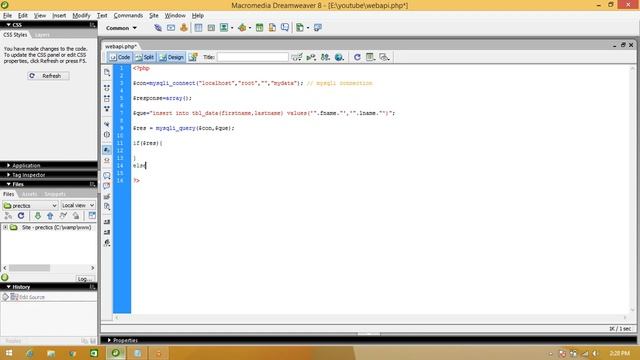The width and height of the screenshot is (640, 360).
Task: Click Collapse Full Tag in coding toolbar
Action: [107, 88]
